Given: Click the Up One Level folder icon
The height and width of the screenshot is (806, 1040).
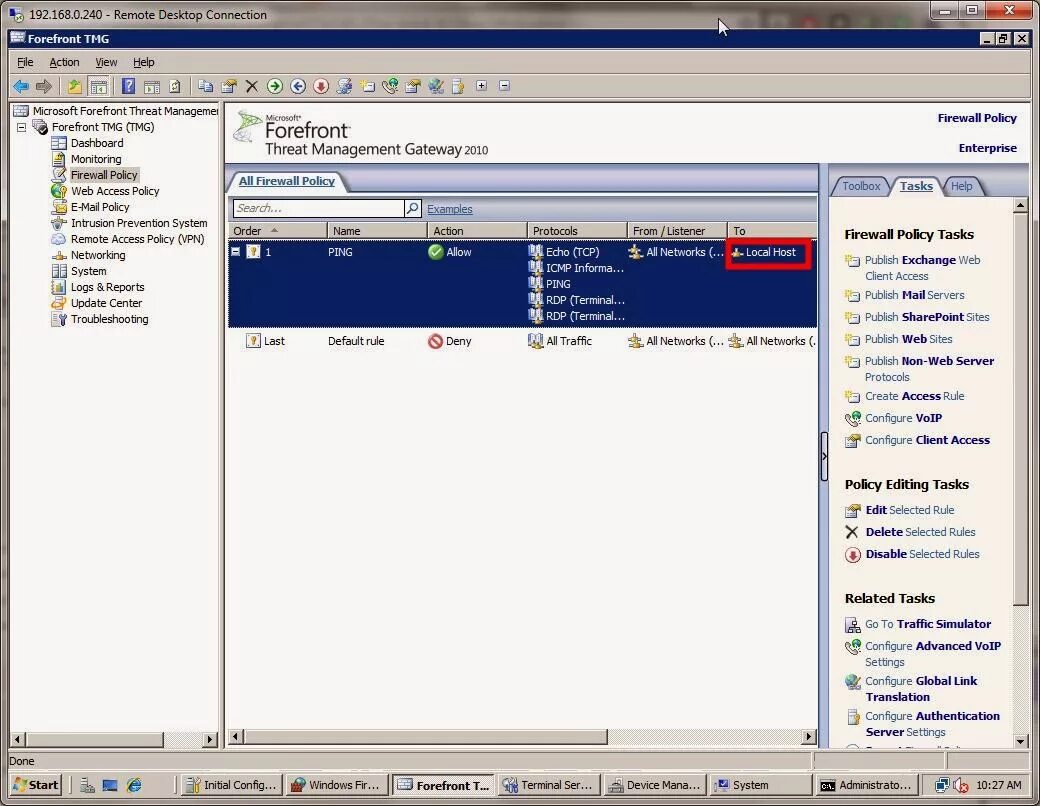Looking at the screenshot, I should point(75,86).
